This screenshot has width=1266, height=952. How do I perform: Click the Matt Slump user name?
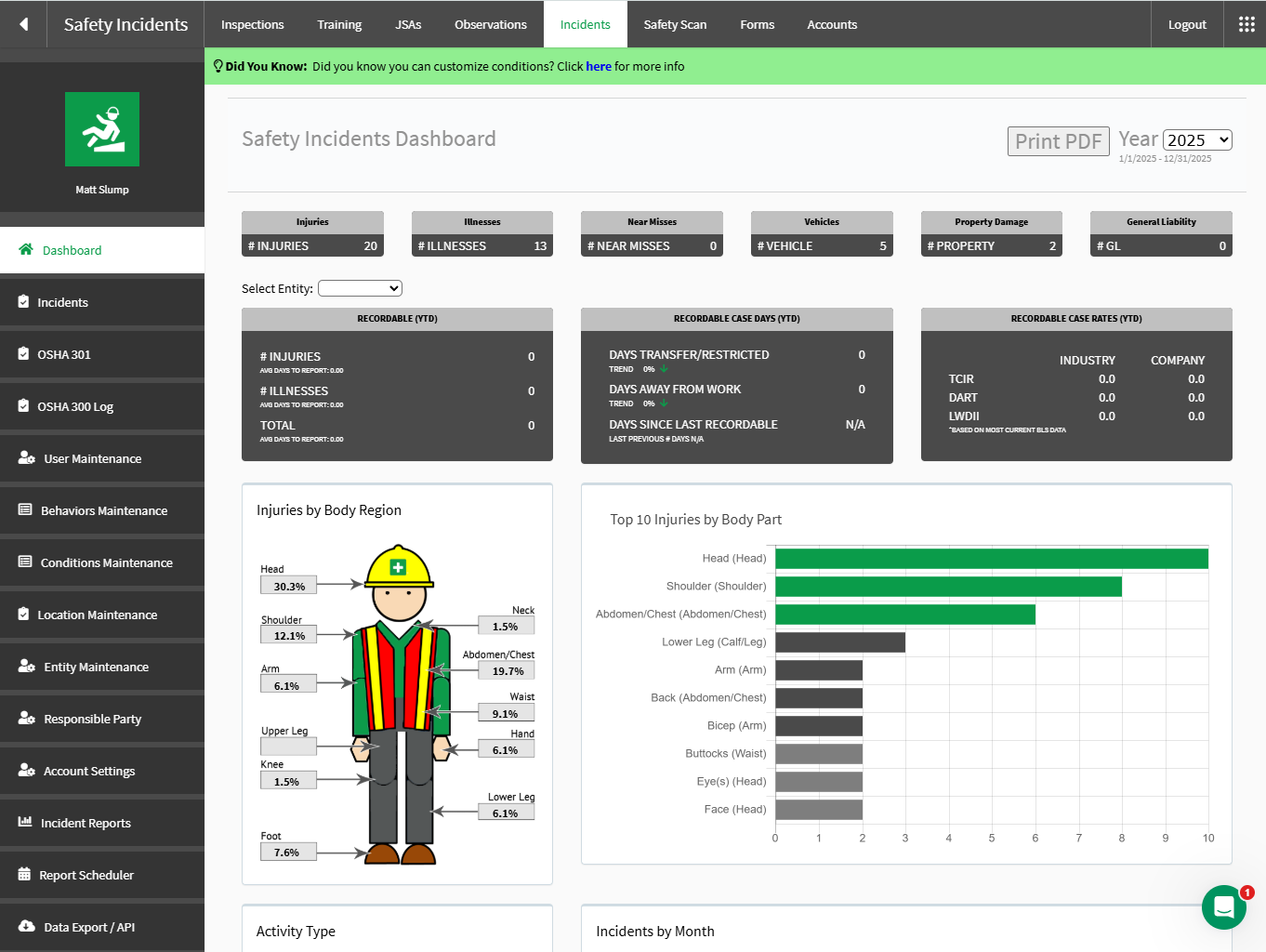coord(102,190)
